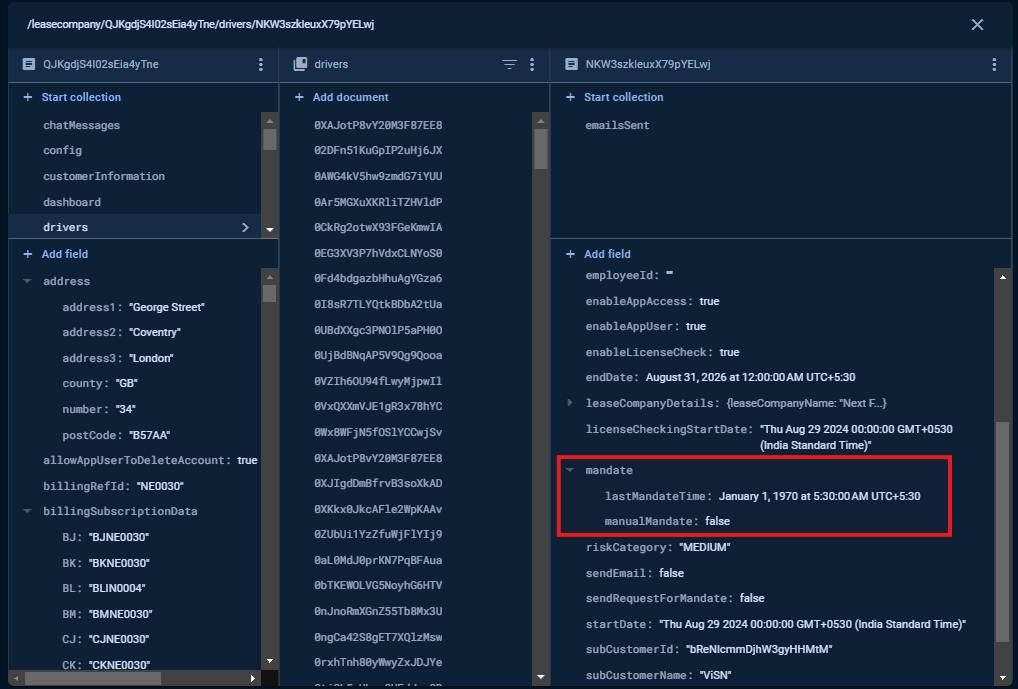1018x689 pixels.
Task: Click the filter icon in the drivers column
Action: [x=509, y=64]
